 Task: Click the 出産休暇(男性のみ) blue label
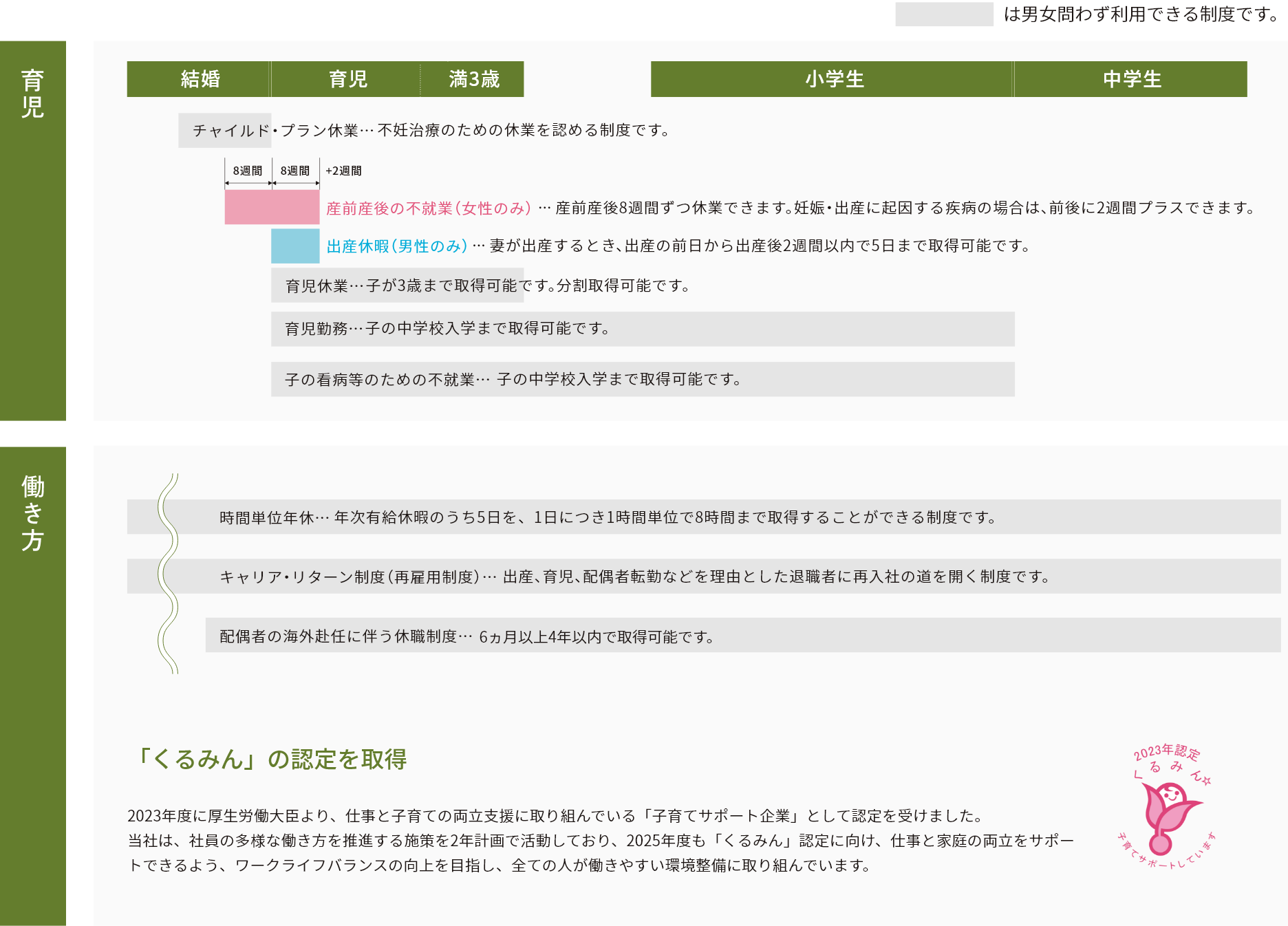(396, 246)
